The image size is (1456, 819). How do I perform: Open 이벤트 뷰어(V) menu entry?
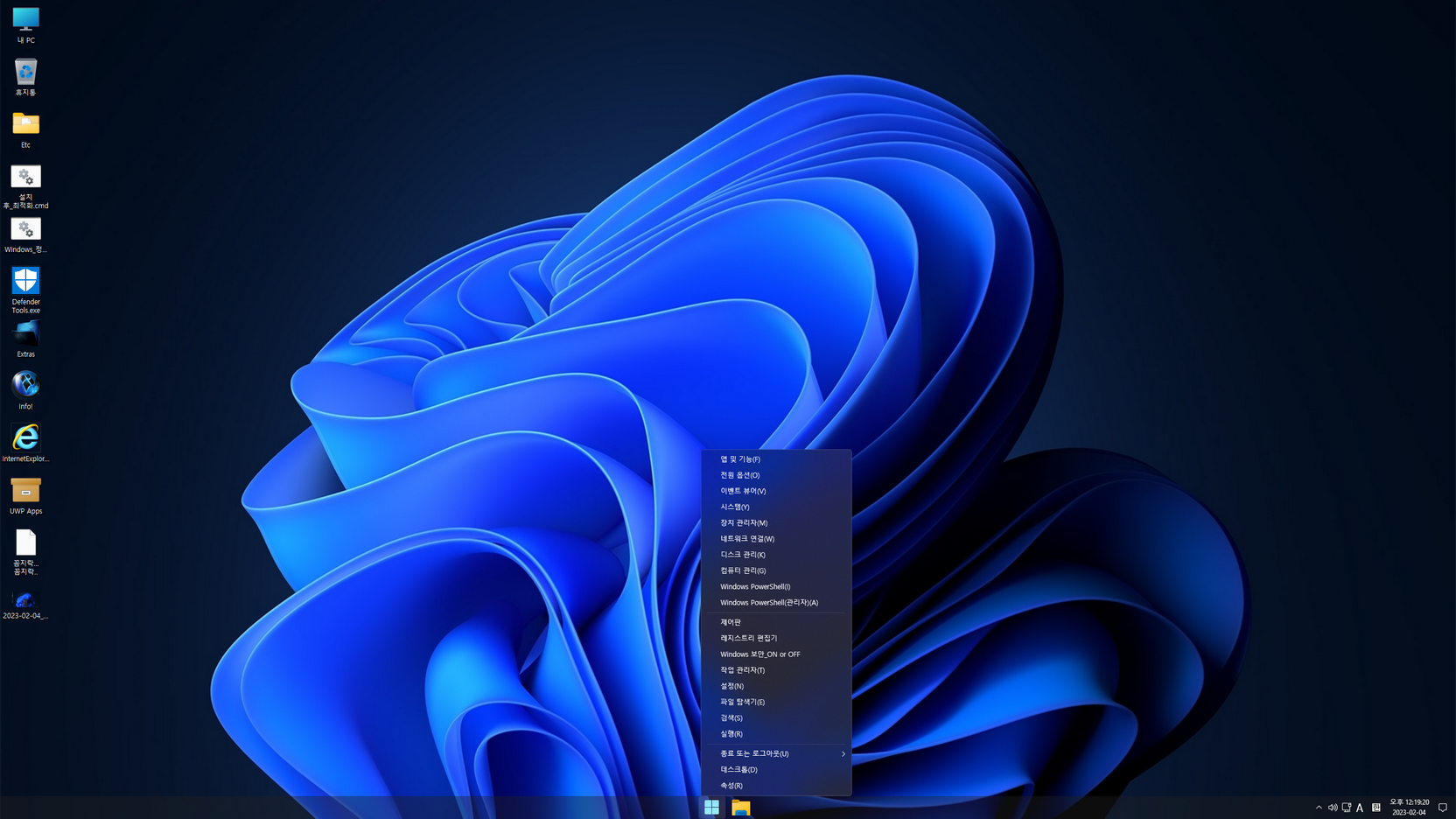click(776, 491)
